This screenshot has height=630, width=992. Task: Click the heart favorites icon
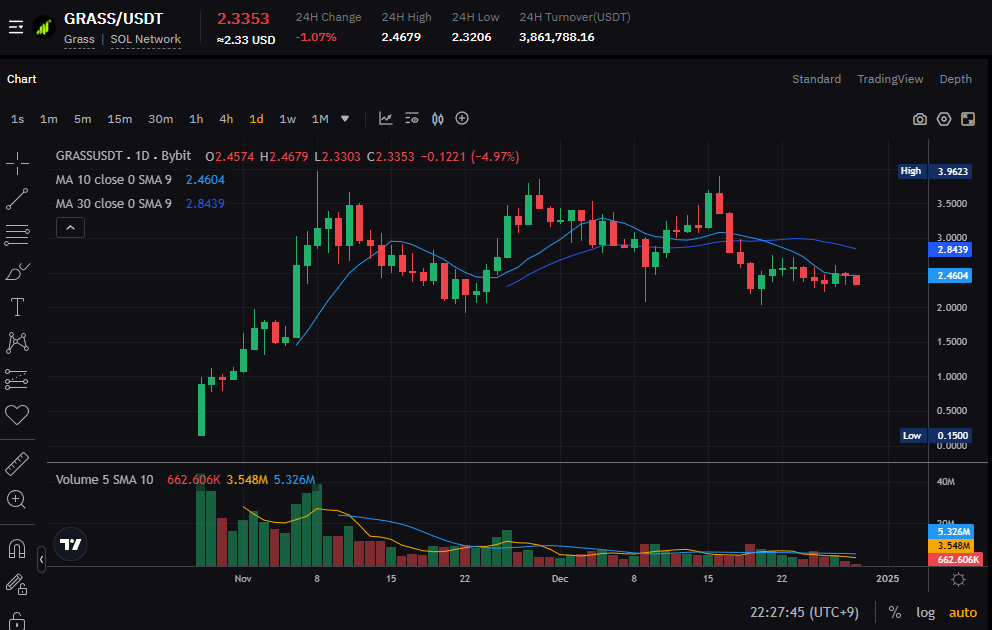tap(17, 415)
